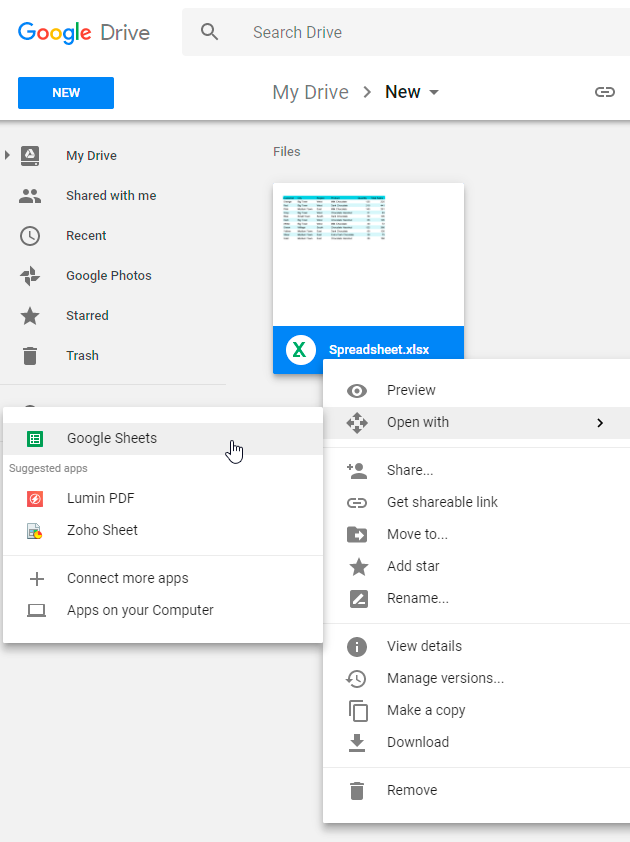Click the link icon in top bar
630x842 pixels.
point(604,92)
